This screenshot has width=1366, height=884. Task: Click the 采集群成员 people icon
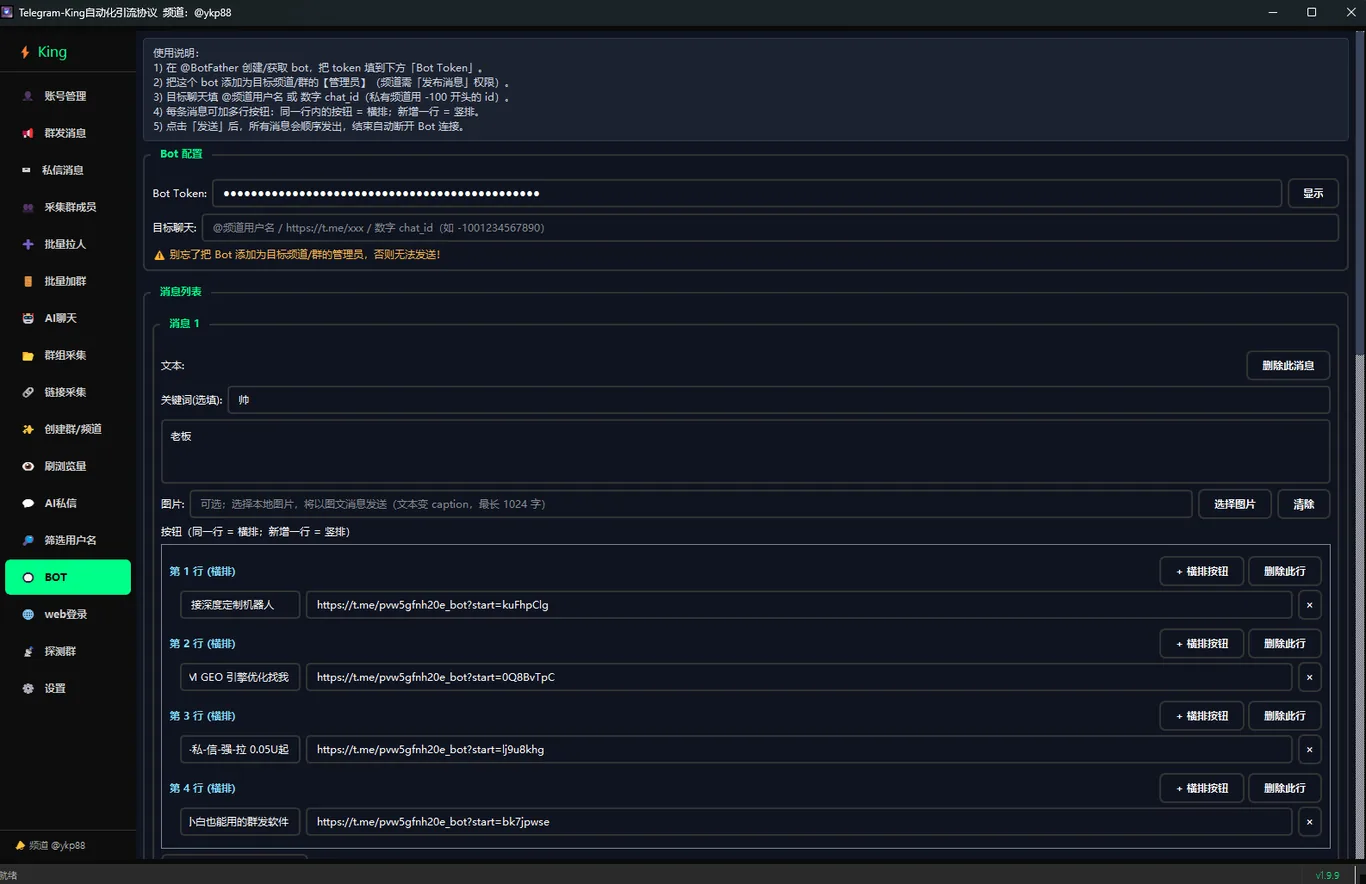(28, 207)
